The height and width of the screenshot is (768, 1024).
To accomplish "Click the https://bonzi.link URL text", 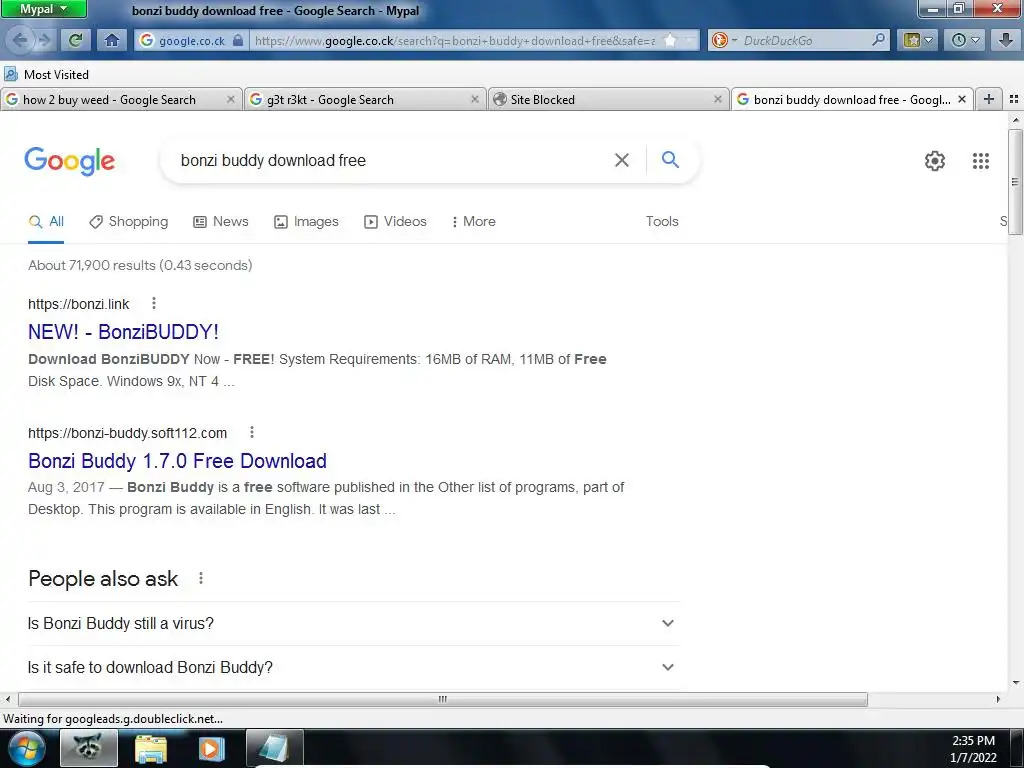I will tap(78, 304).
